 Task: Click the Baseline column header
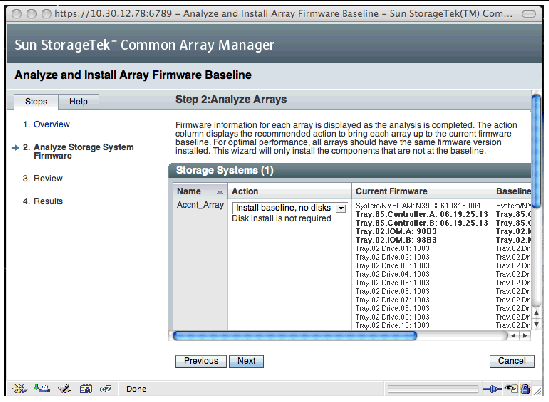tap(513, 191)
